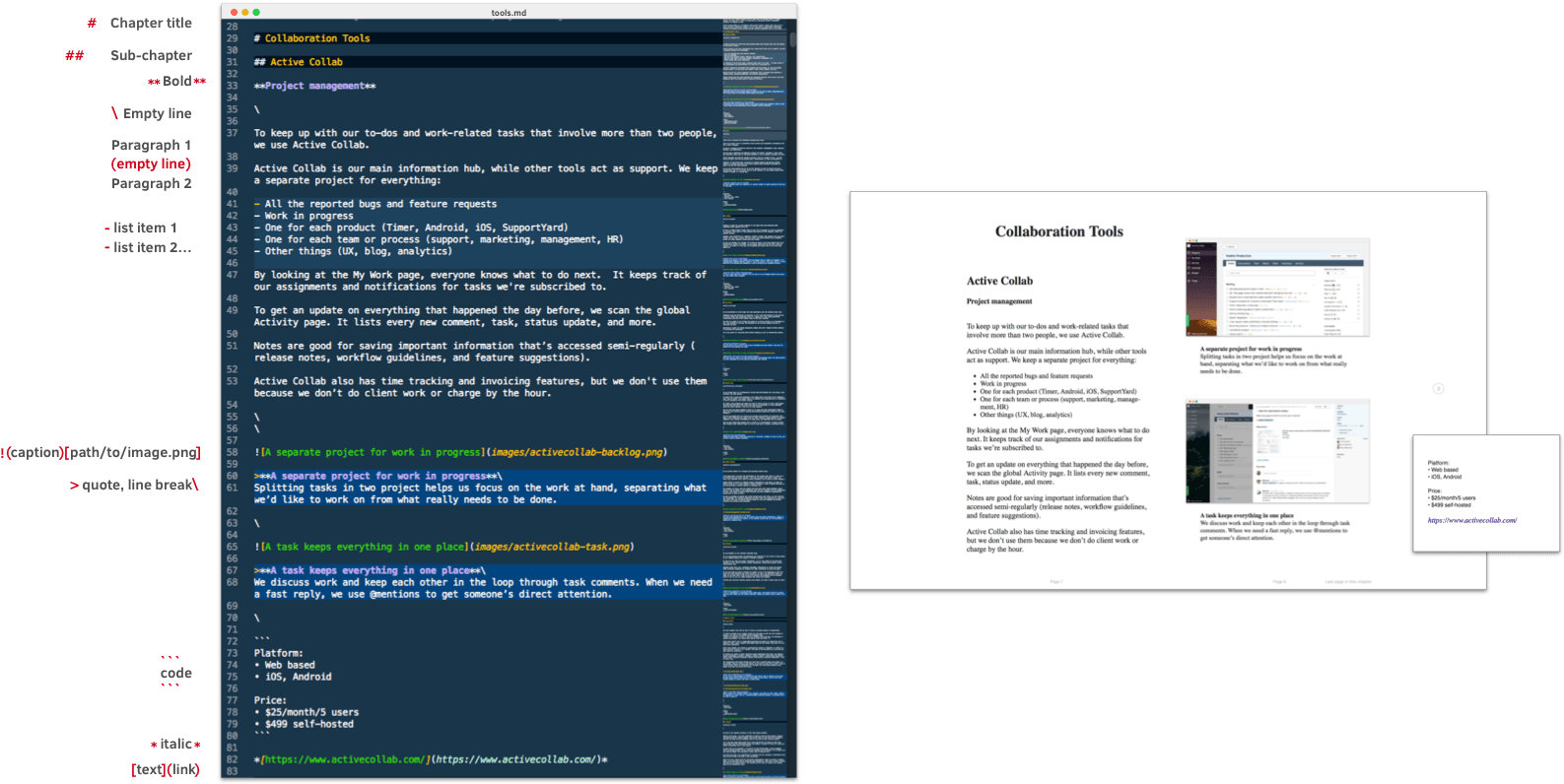Click the activecollab.com URL line in editor
This screenshot has height=784, width=1564.
(x=431, y=759)
